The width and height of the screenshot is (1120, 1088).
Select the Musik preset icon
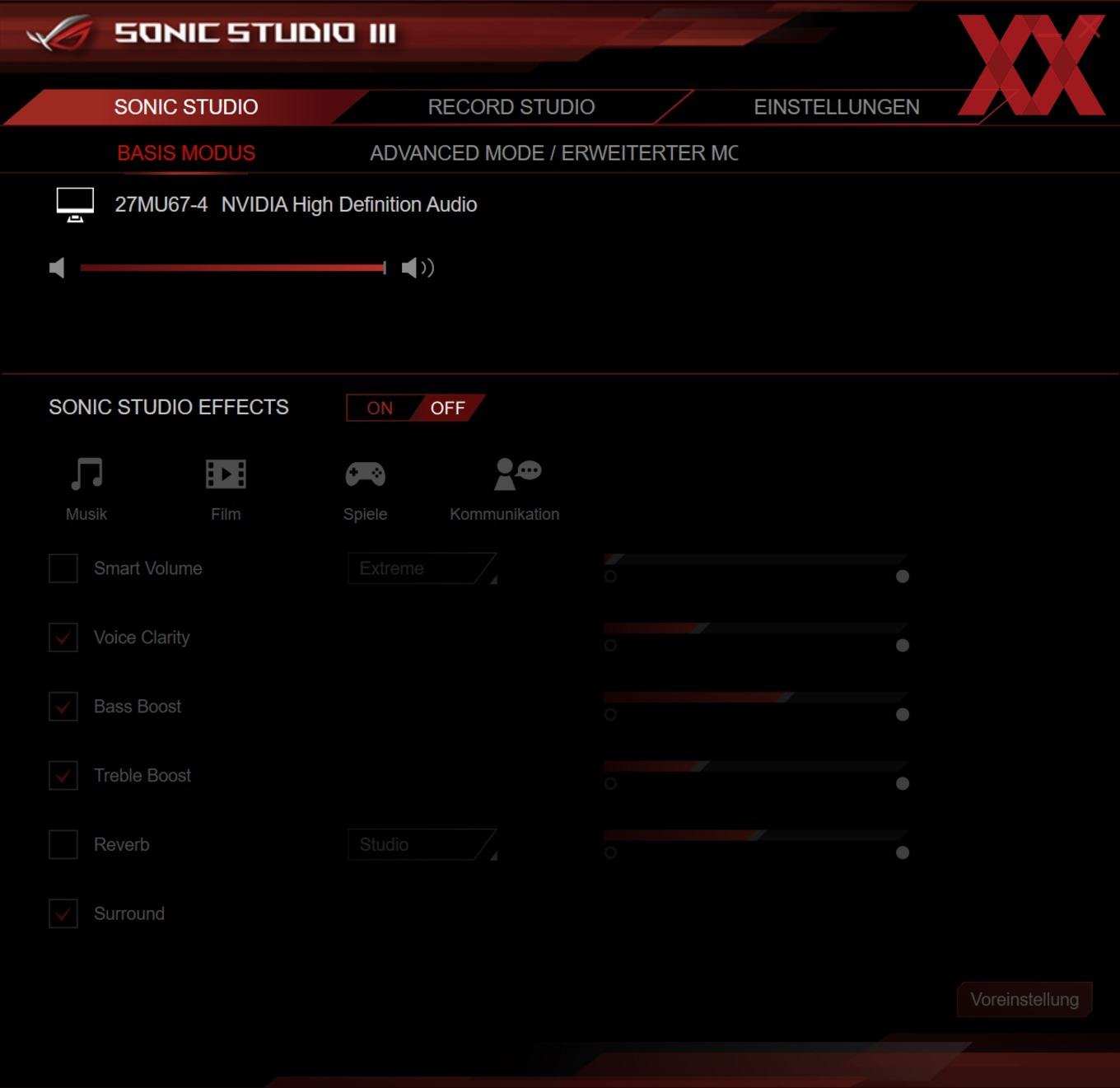[86, 474]
